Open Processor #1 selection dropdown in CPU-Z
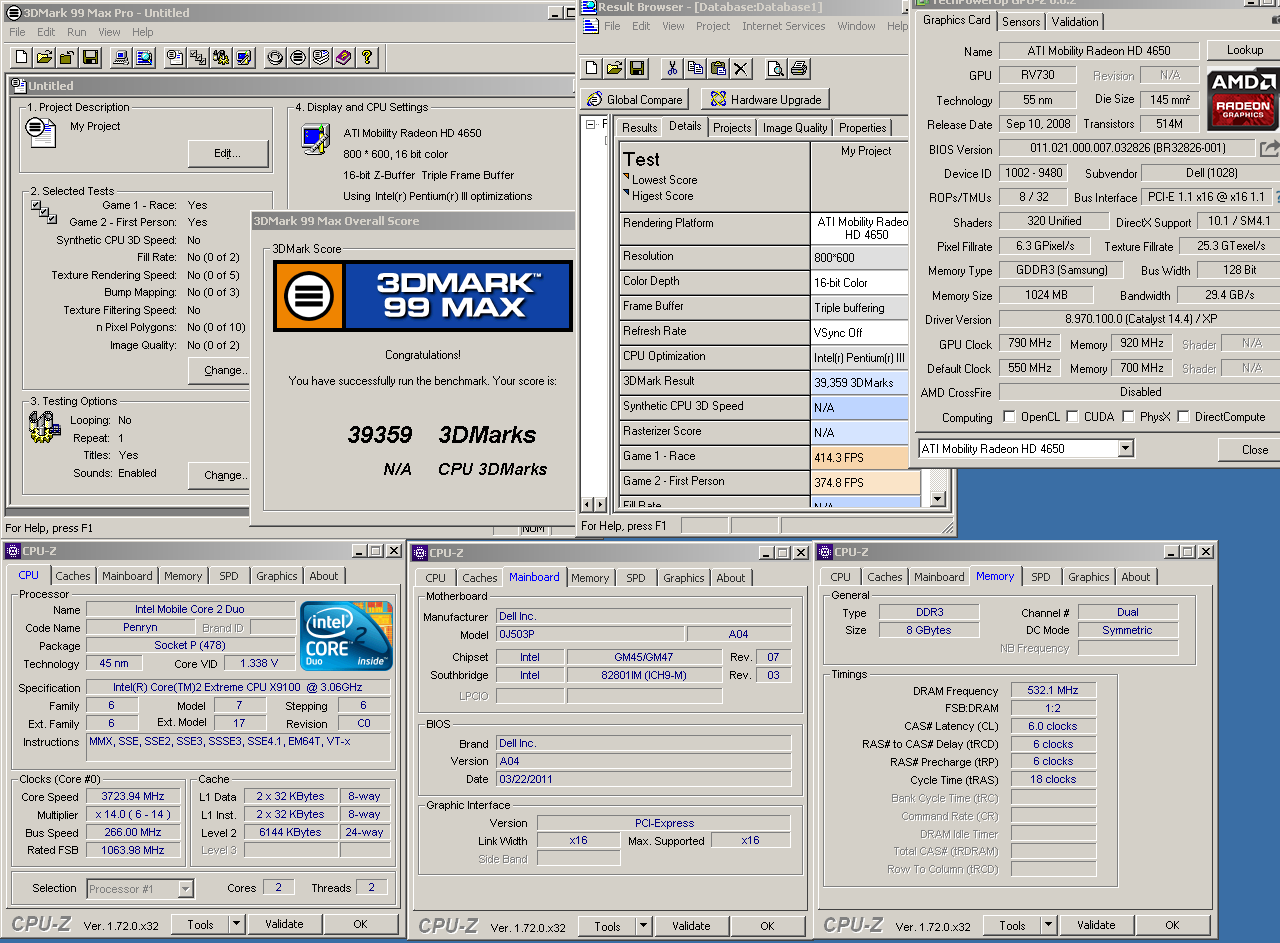The height and width of the screenshot is (943, 1280). (x=185, y=888)
